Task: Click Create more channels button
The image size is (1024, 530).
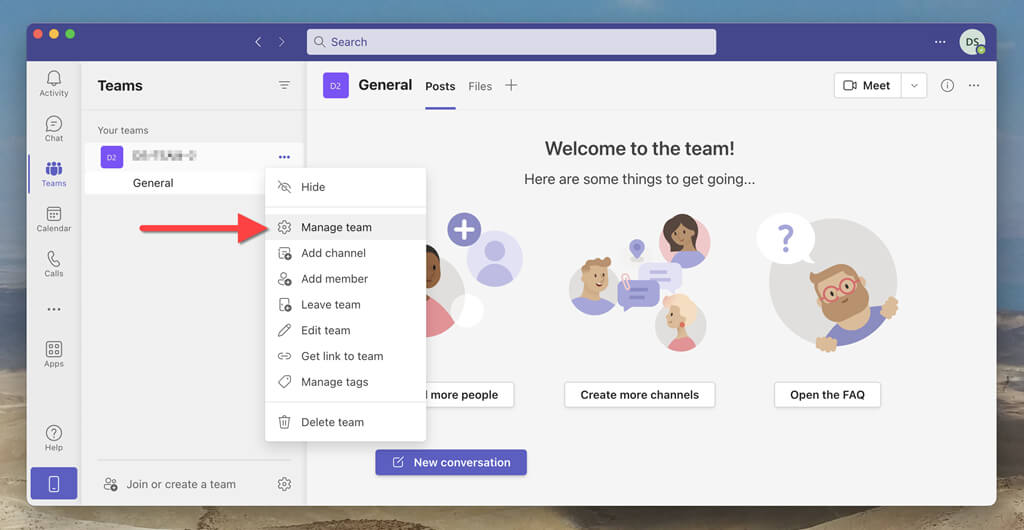Action: (639, 395)
